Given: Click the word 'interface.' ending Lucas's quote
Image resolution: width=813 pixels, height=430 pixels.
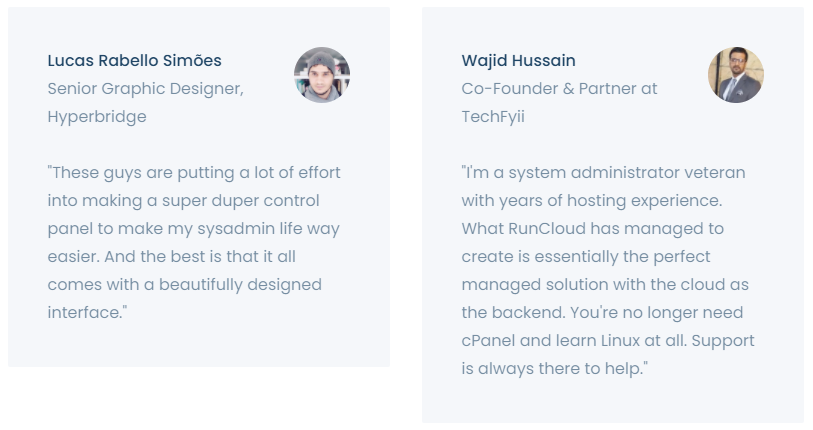Looking at the screenshot, I should pos(87,313).
